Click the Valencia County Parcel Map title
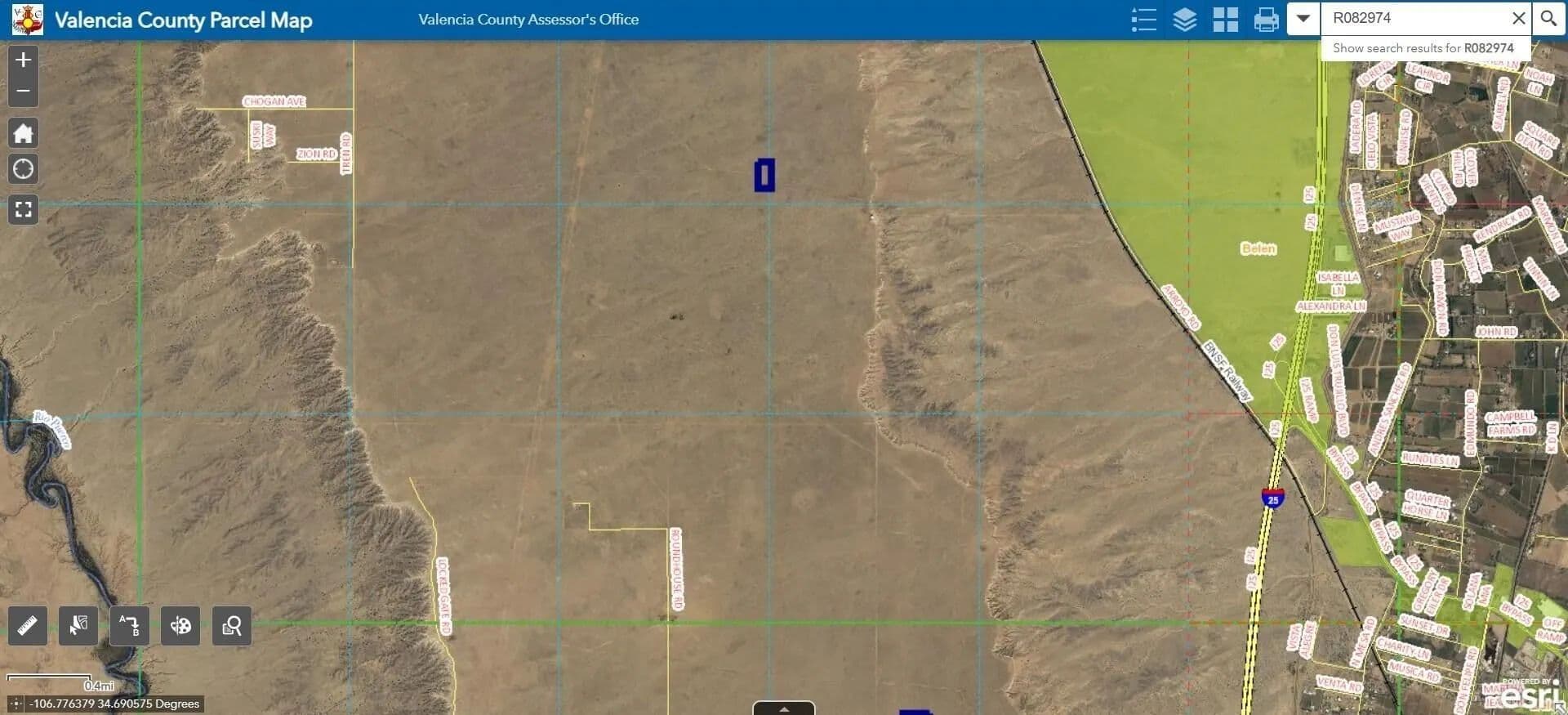This screenshot has width=1568, height=715. [184, 20]
